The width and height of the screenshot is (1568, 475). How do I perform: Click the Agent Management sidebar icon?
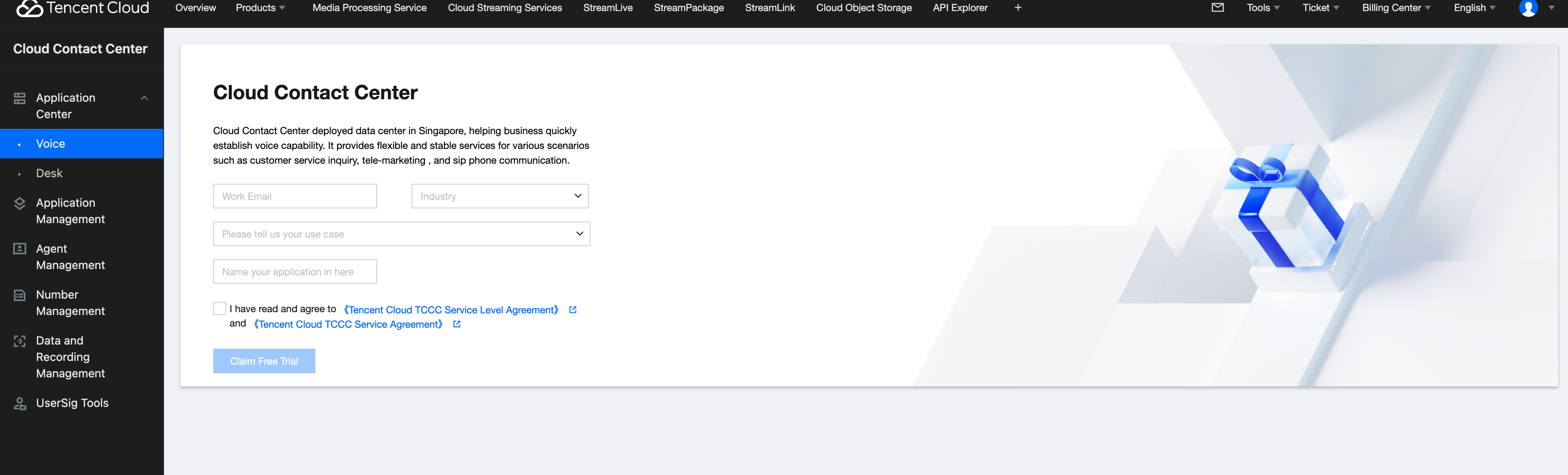click(x=20, y=249)
